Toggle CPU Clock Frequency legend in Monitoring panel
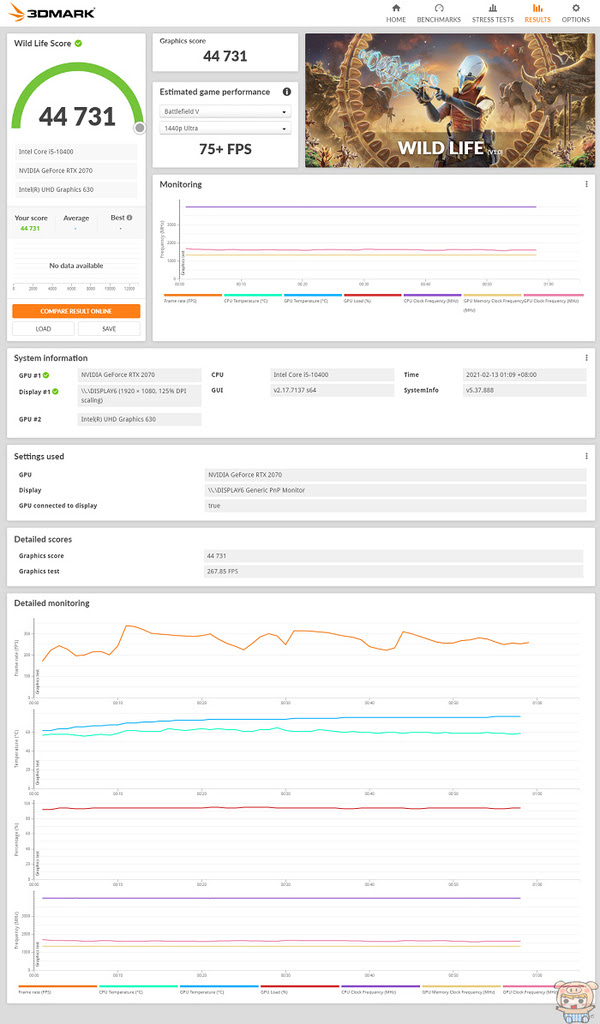Screen dimensions: 600x1024 click(432, 298)
